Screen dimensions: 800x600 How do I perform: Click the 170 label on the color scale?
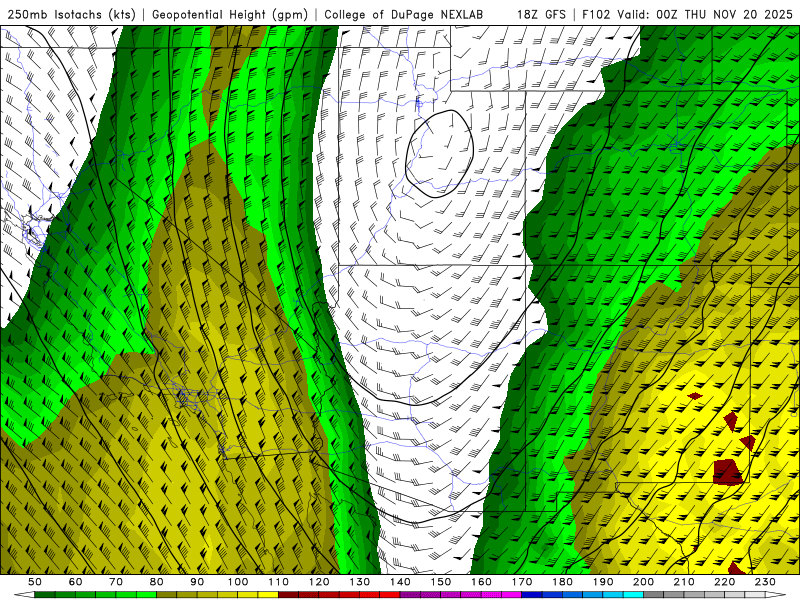(522, 582)
